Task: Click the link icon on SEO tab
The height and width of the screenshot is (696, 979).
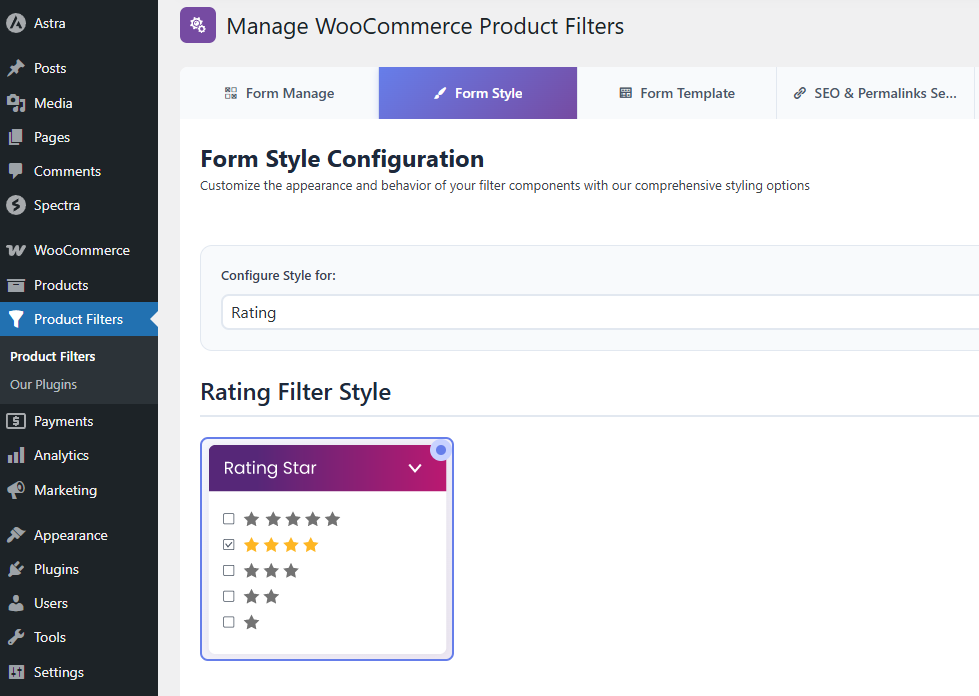Action: coord(799,93)
